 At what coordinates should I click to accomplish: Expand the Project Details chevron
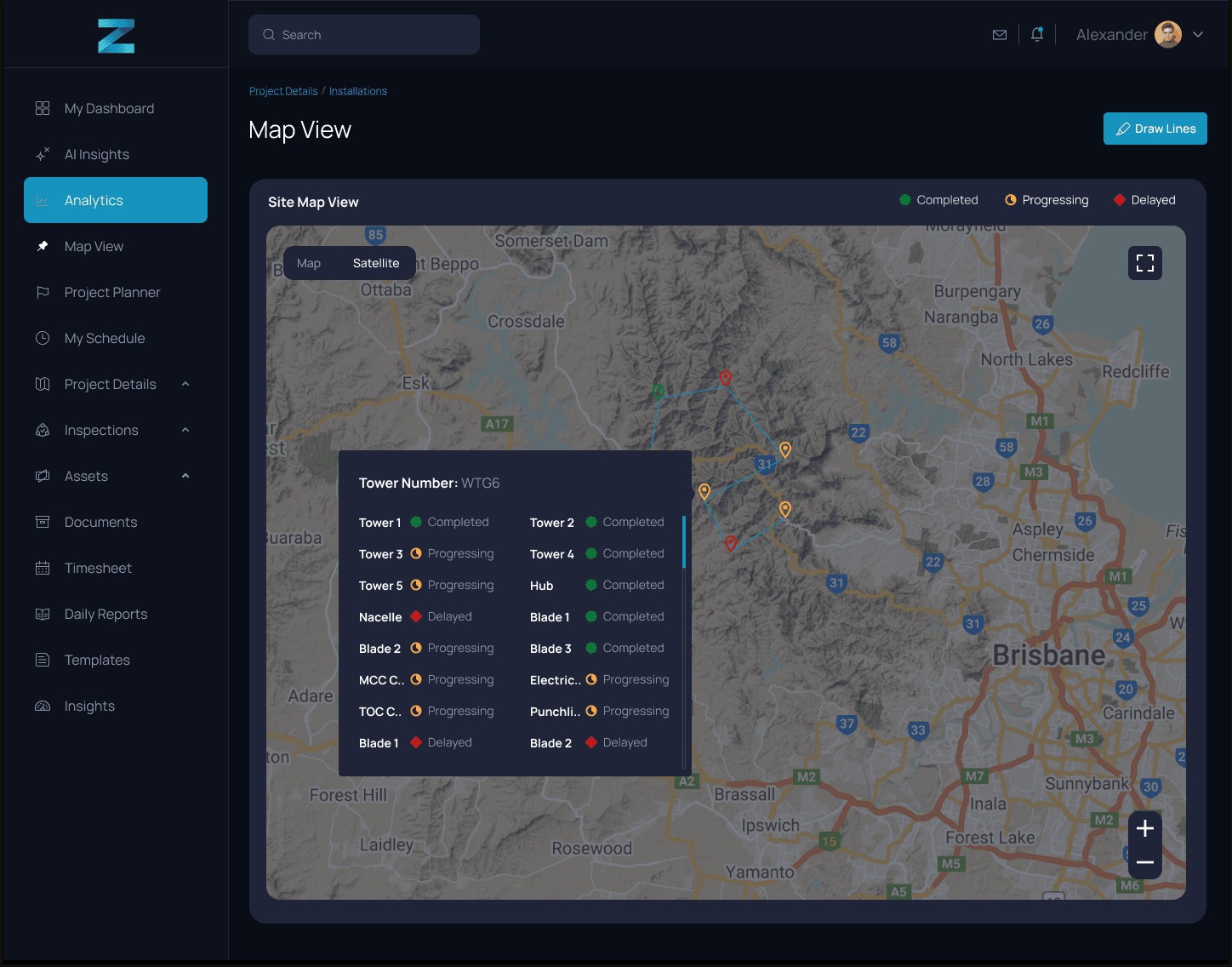(x=185, y=384)
